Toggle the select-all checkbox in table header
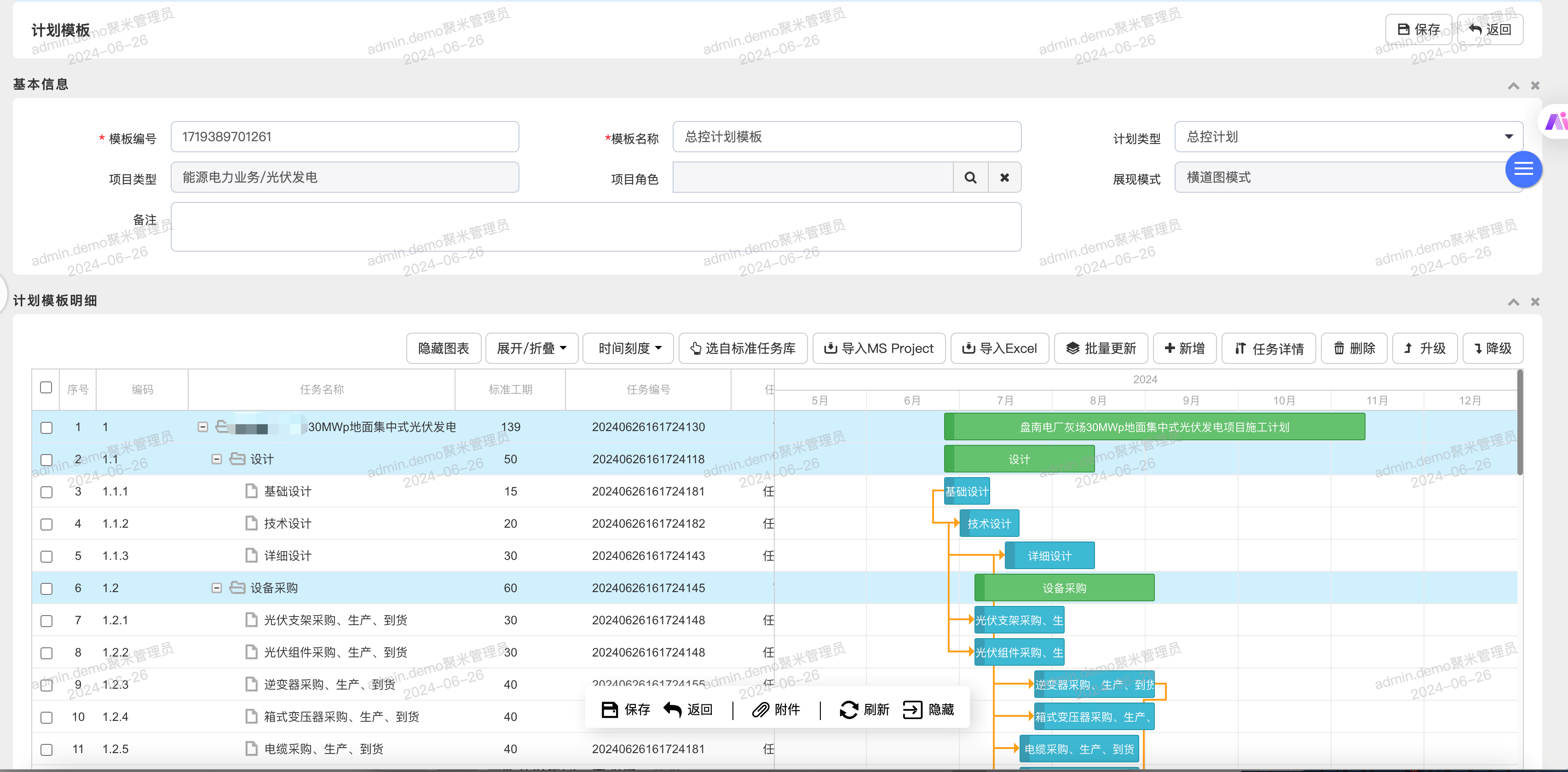The image size is (1568, 772). [46, 388]
